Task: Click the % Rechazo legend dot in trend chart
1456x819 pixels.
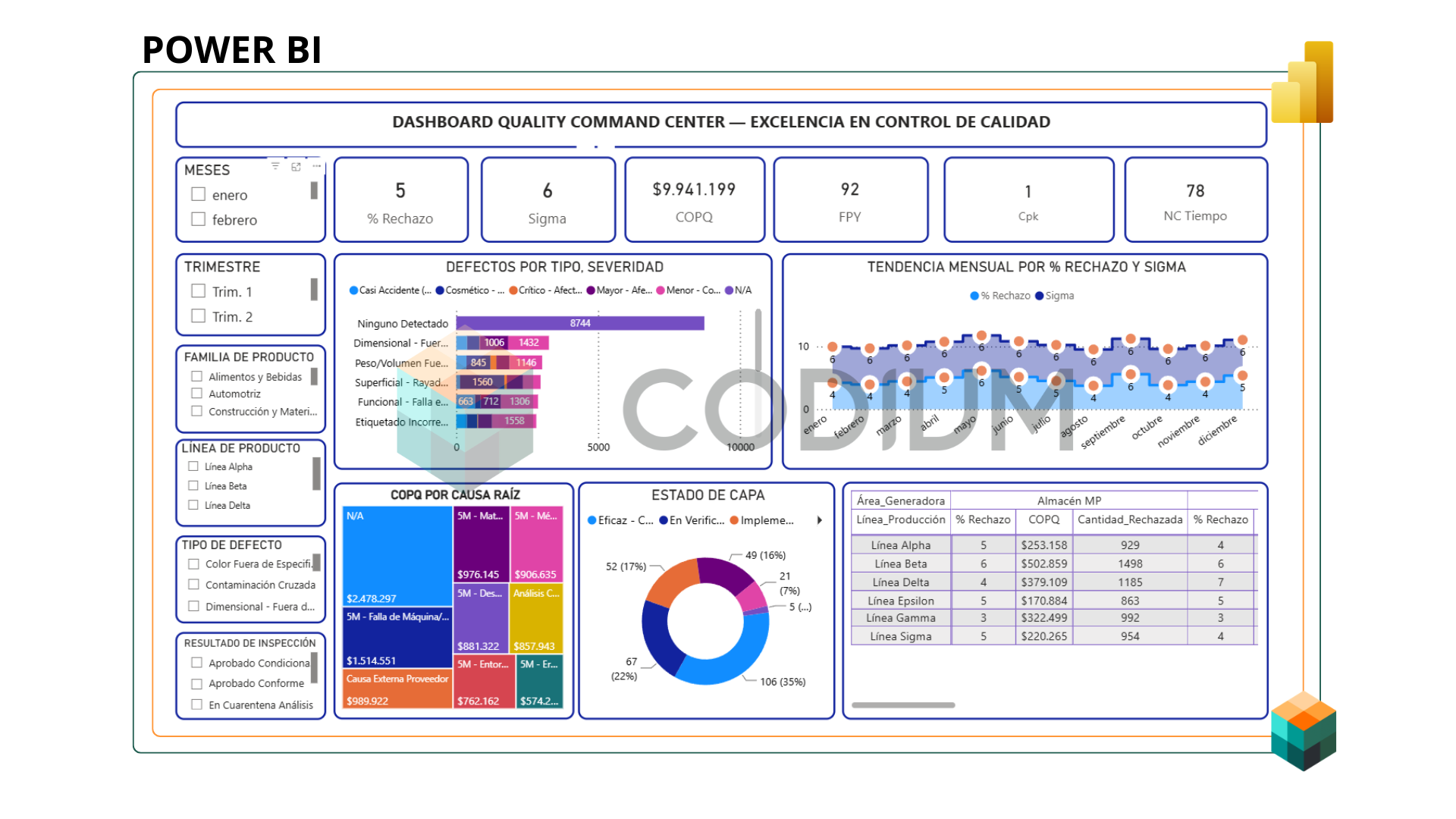Action: click(x=974, y=296)
